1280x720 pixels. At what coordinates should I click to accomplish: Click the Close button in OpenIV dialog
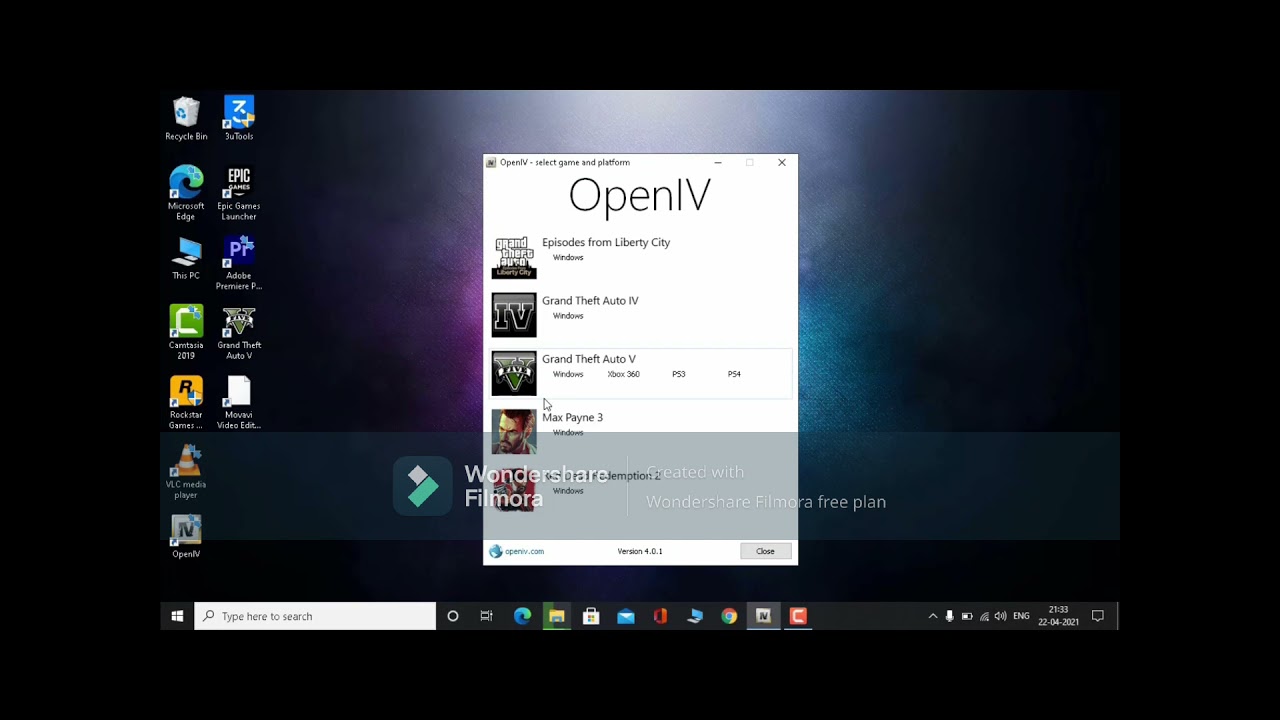pyautogui.click(x=765, y=551)
